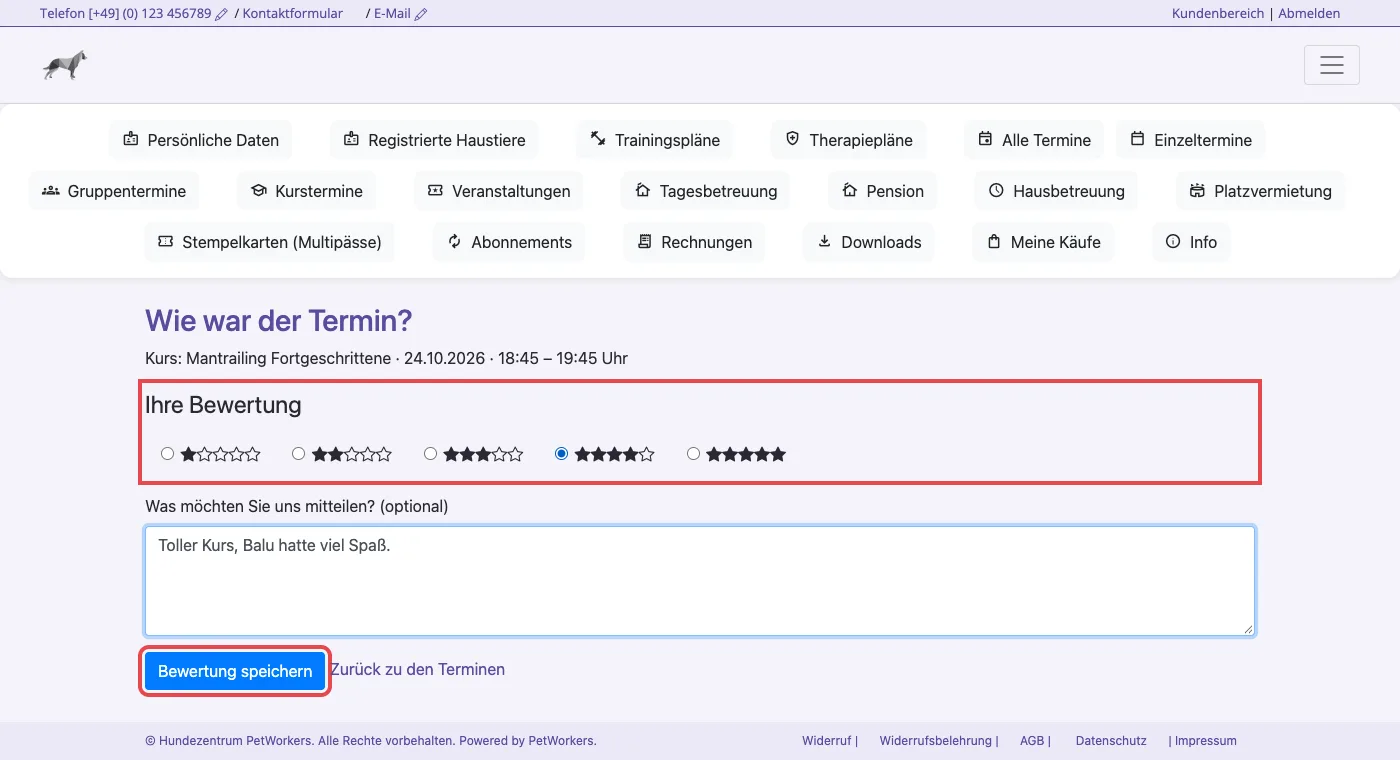
Task: Choose the three-star rating
Action: (431, 454)
